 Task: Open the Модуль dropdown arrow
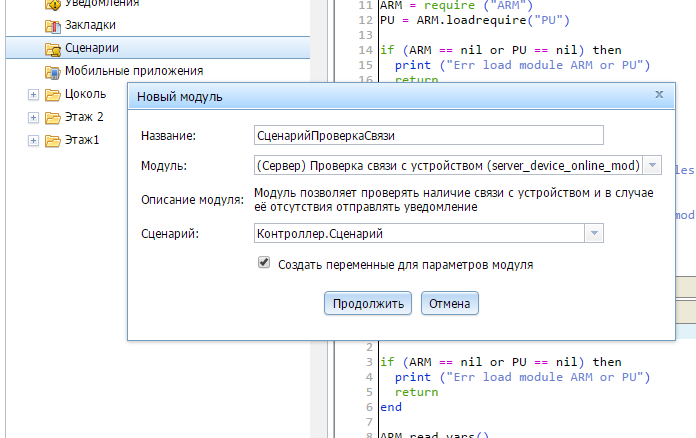tap(652, 165)
